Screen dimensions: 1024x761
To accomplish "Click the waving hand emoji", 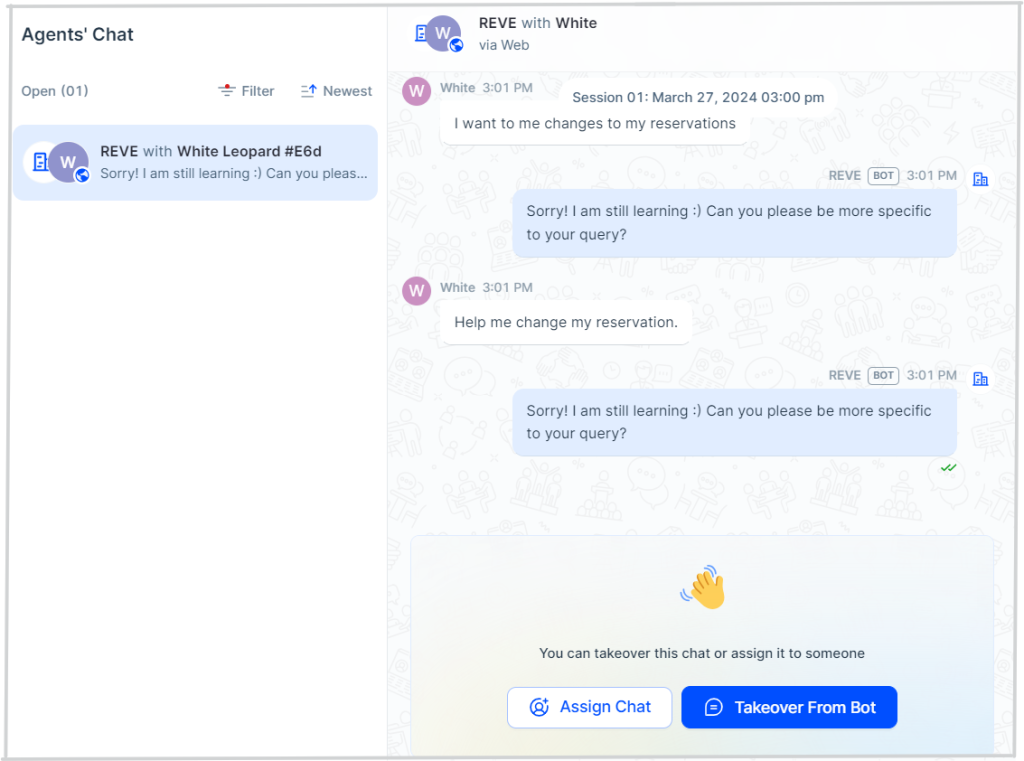I will (x=702, y=587).
